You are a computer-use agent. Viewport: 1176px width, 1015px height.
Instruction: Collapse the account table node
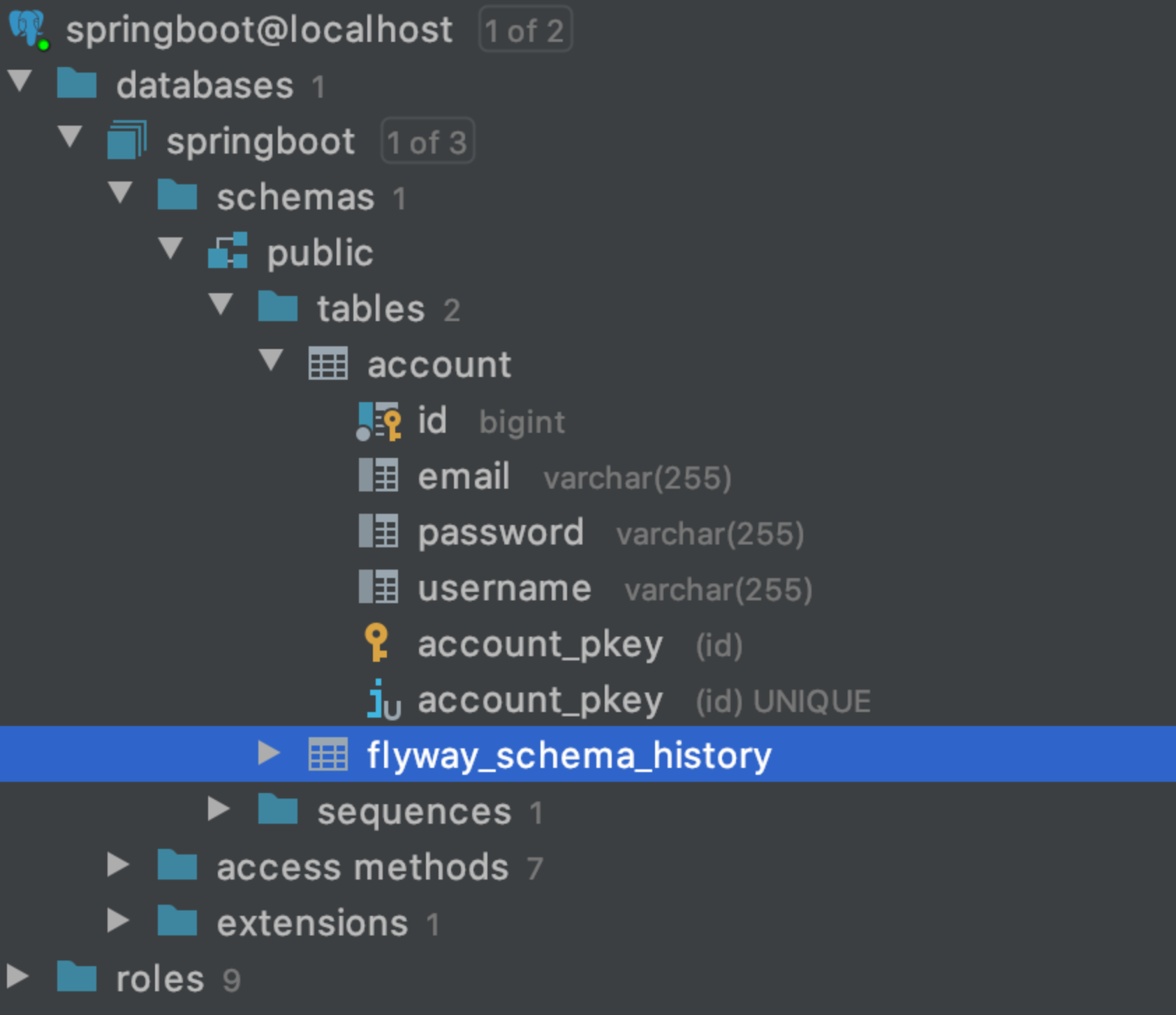[x=271, y=360]
